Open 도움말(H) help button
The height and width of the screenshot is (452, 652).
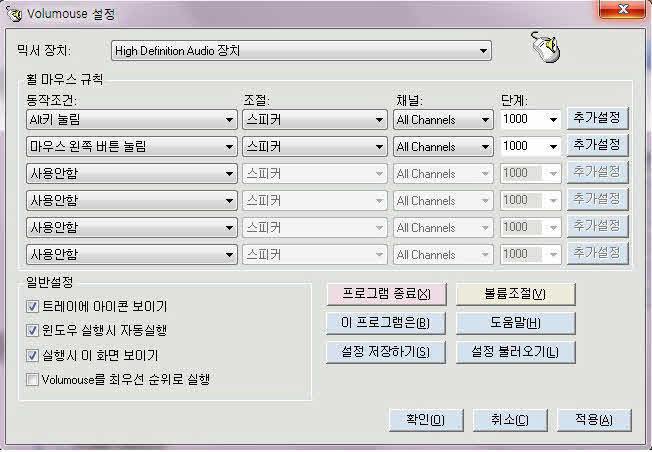tap(516, 323)
